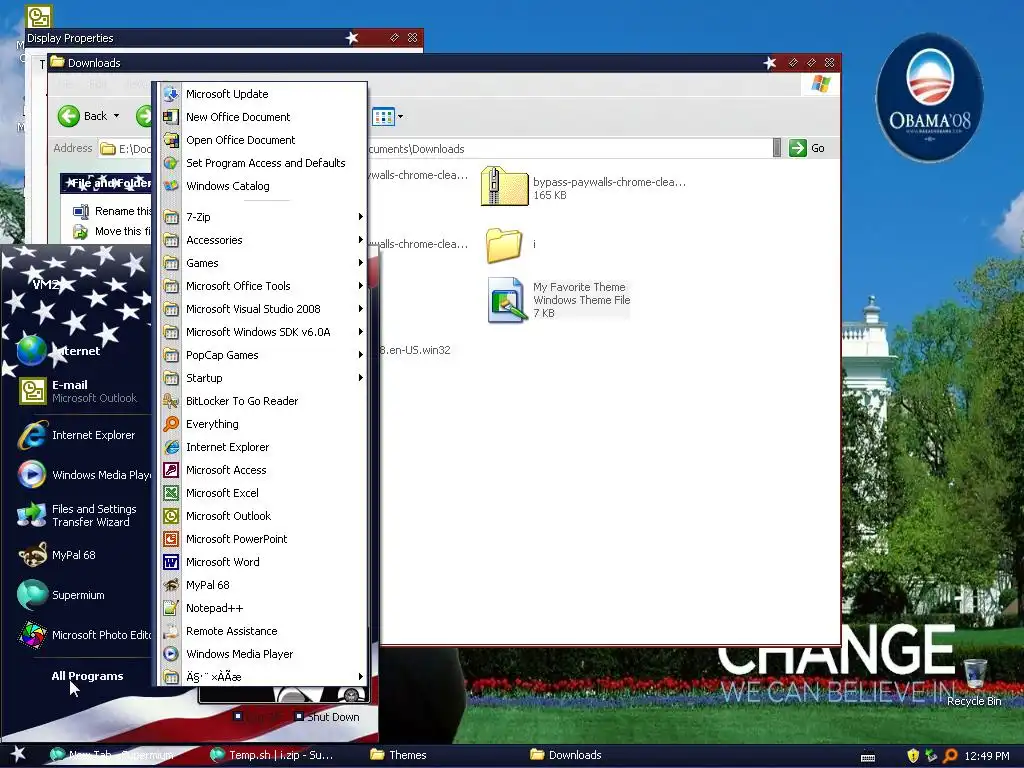The width and height of the screenshot is (1024, 768).
Task: Click the Open Office Document icon
Action: 171,140
